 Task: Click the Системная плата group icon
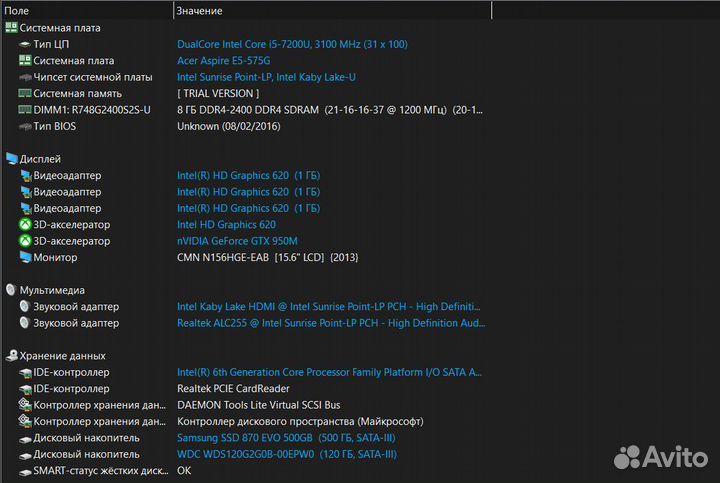click(11, 28)
